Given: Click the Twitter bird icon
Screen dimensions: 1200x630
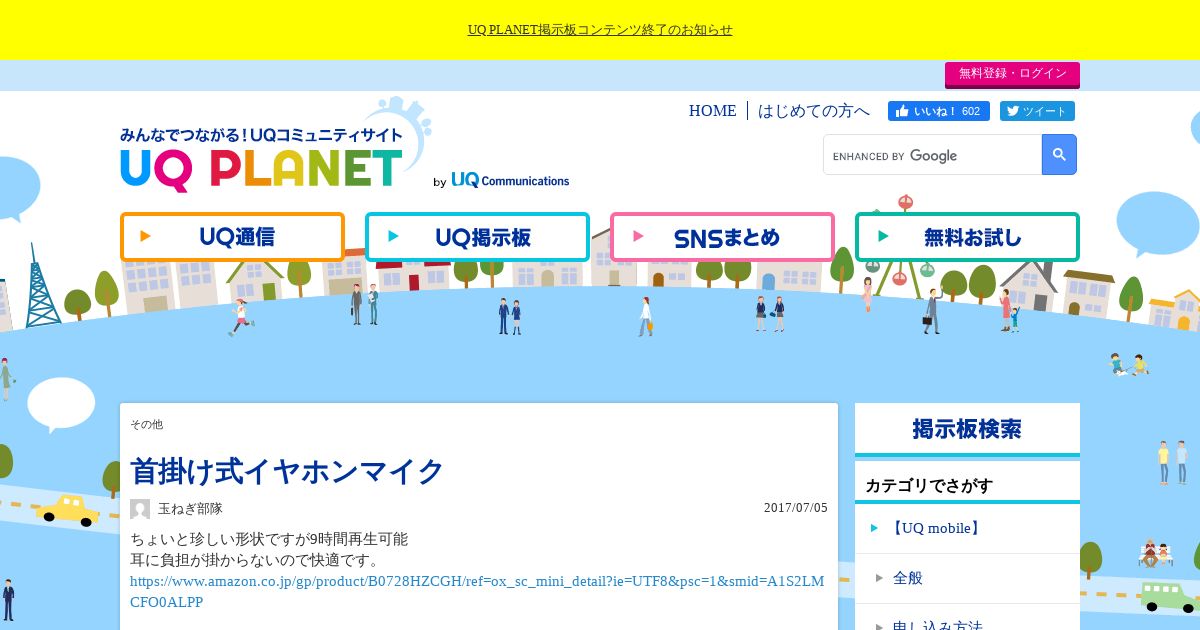Looking at the screenshot, I should [1012, 111].
